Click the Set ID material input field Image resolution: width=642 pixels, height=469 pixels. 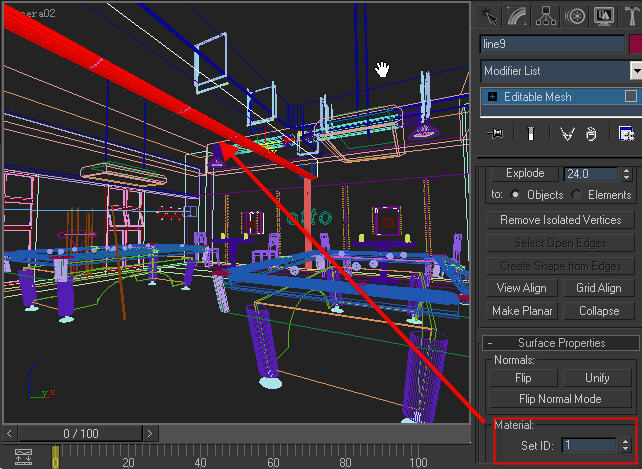(x=588, y=445)
